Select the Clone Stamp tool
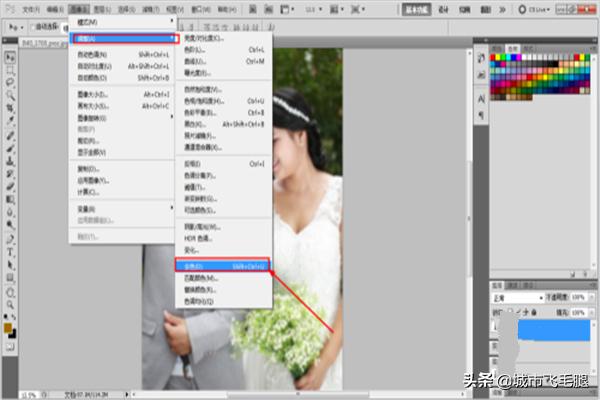The width and height of the screenshot is (600, 400). coord(10,161)
